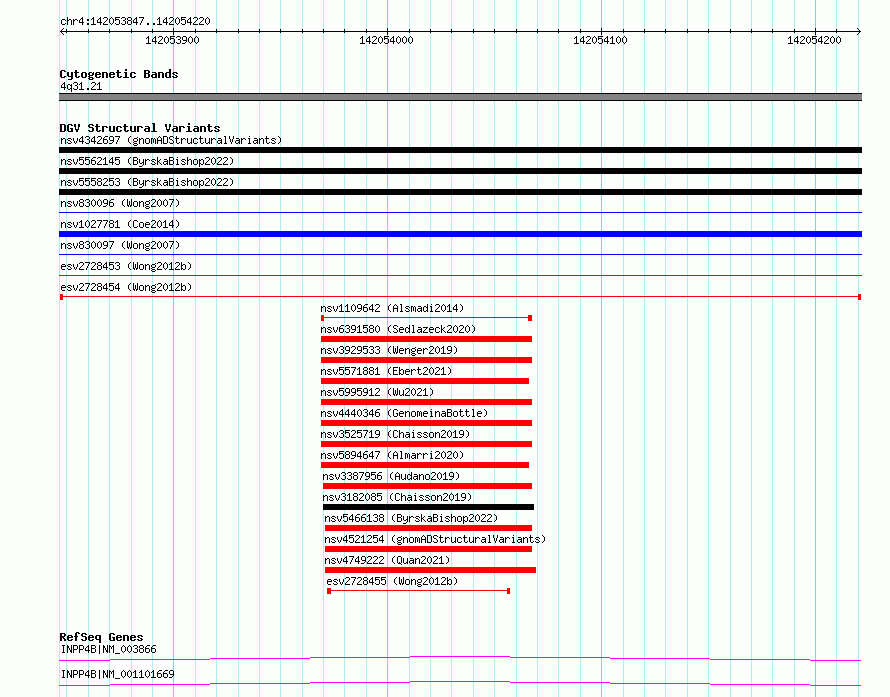
Task: Open variant nsv3525719 (Chaisson2019)
Action: pyautogui.click(x=395, y=434)
